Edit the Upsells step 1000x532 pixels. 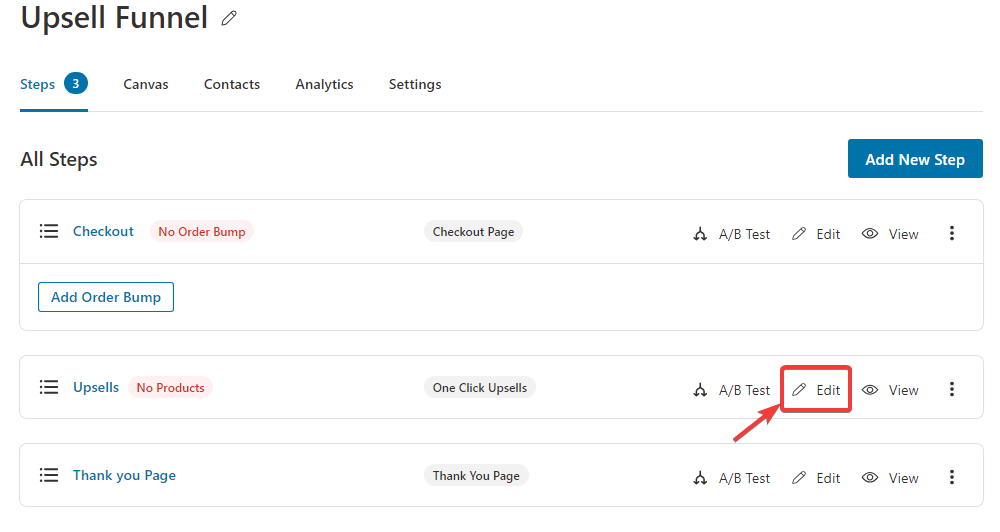tap(816, 390)
